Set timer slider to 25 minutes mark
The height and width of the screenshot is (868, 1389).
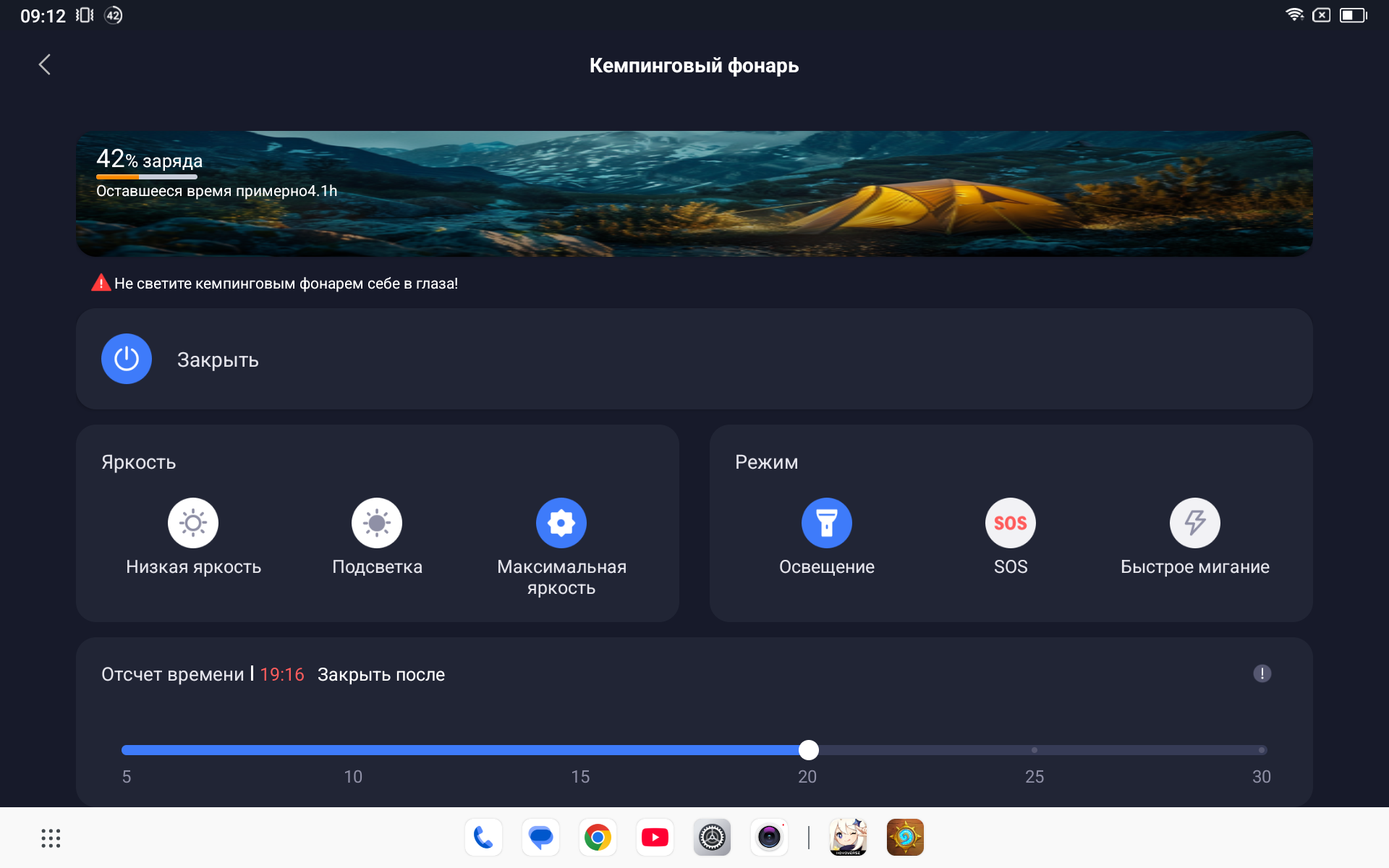(1035, 750)
